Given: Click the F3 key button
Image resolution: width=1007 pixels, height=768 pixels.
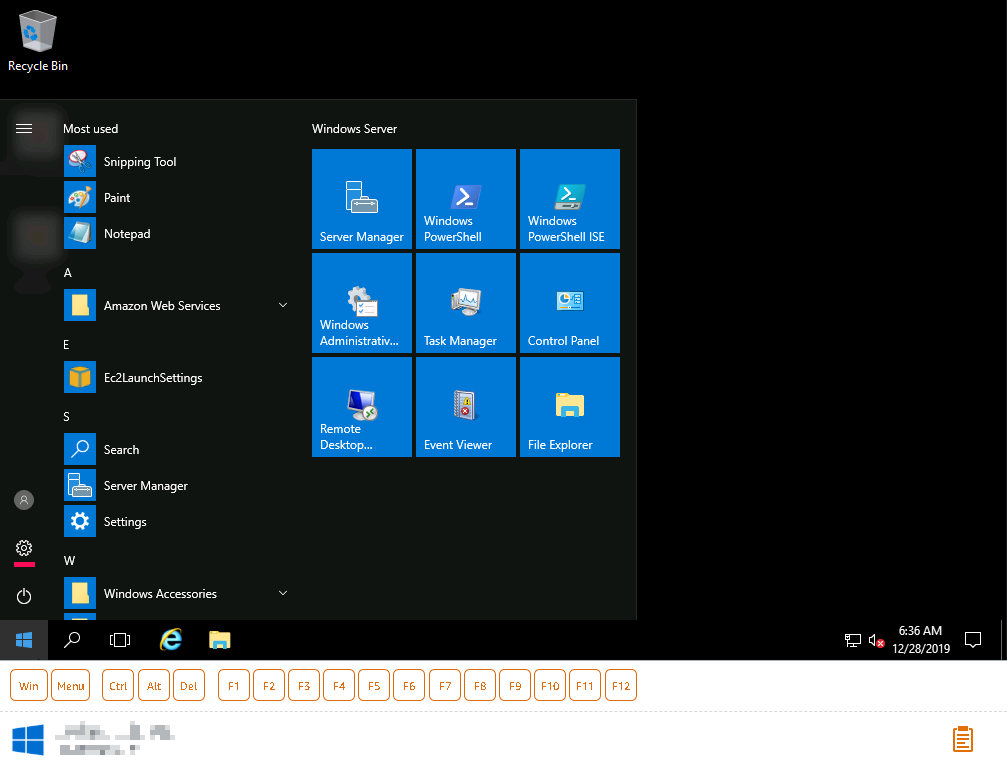Looking at the screenshot, I should point(304,686).
